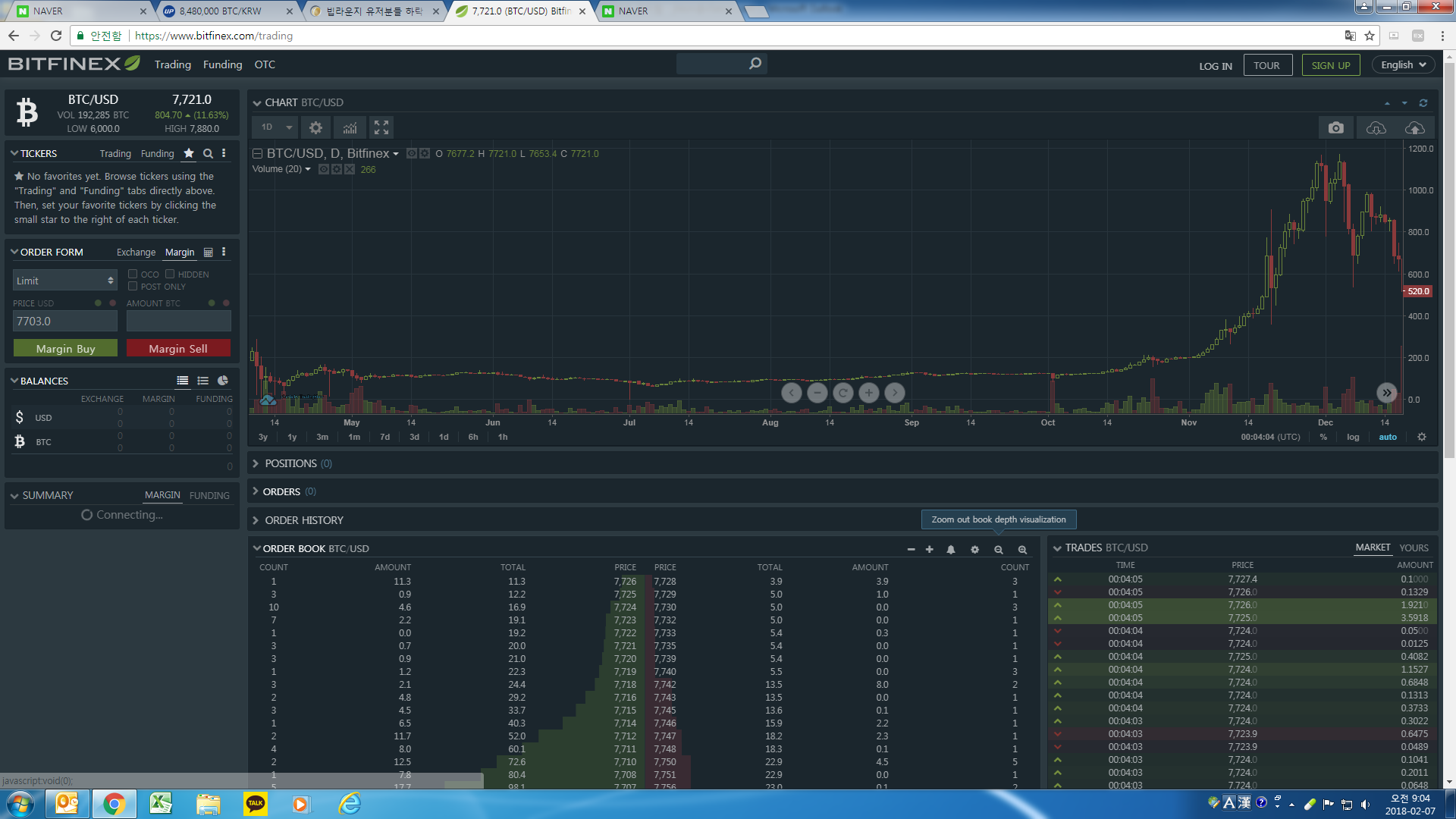
Task: Collapse the BTC/USD chart legend box
Action: tap(257, 153)
